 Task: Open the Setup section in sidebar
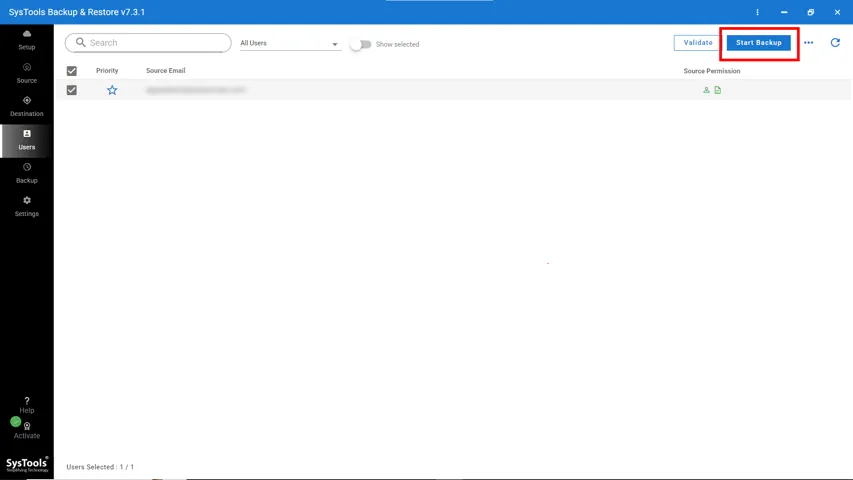pyautogui.click(x=27, y=40)
